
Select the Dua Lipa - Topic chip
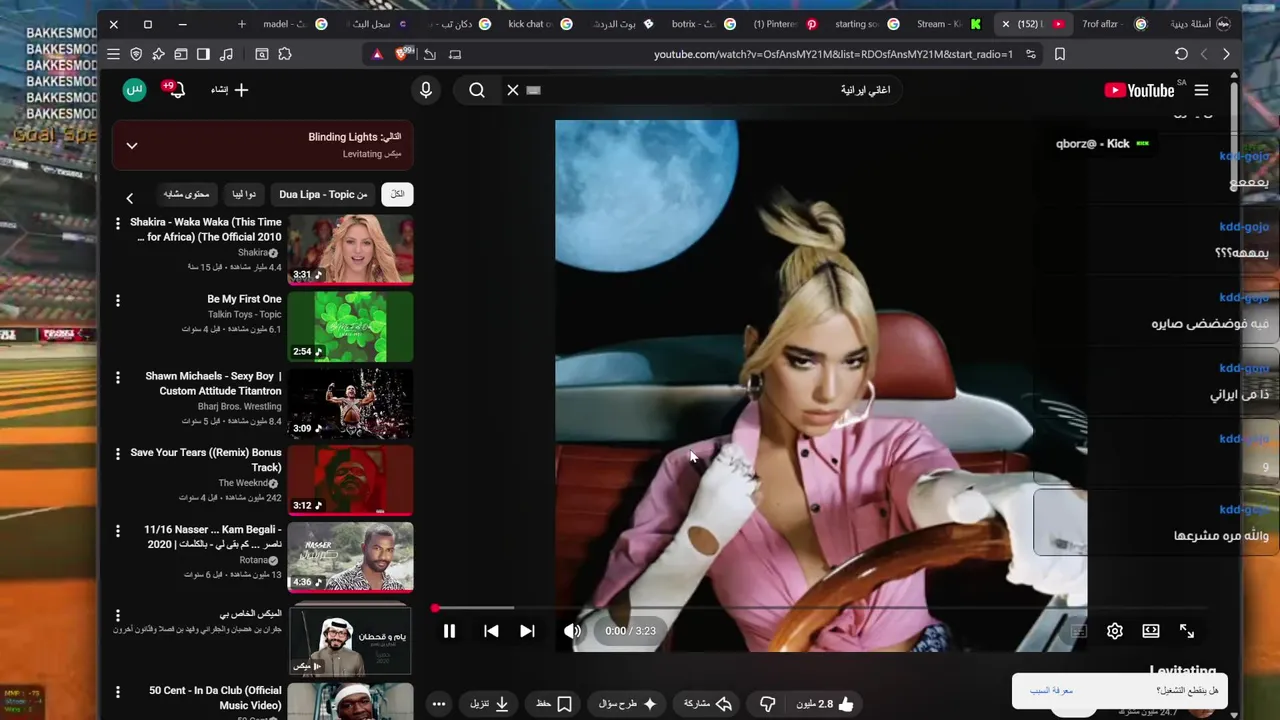coord(323,194)
